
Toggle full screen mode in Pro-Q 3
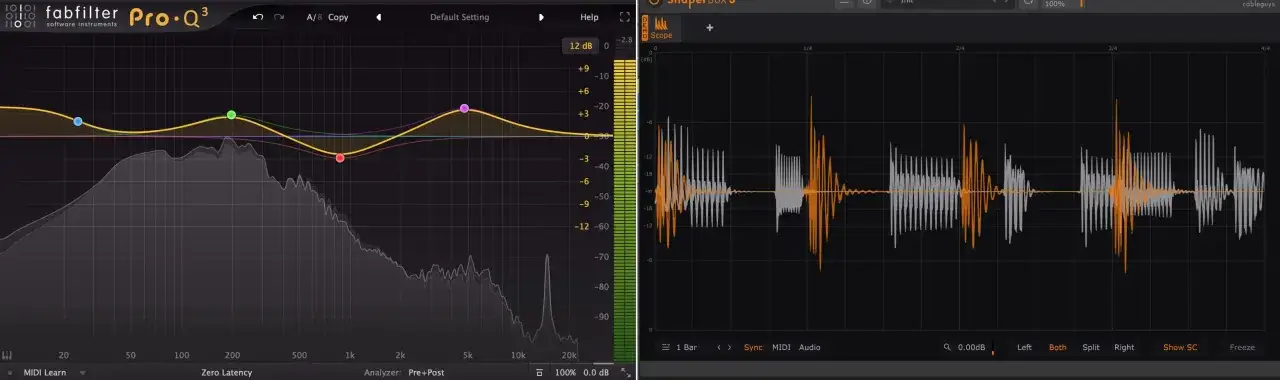pos(625,17)
